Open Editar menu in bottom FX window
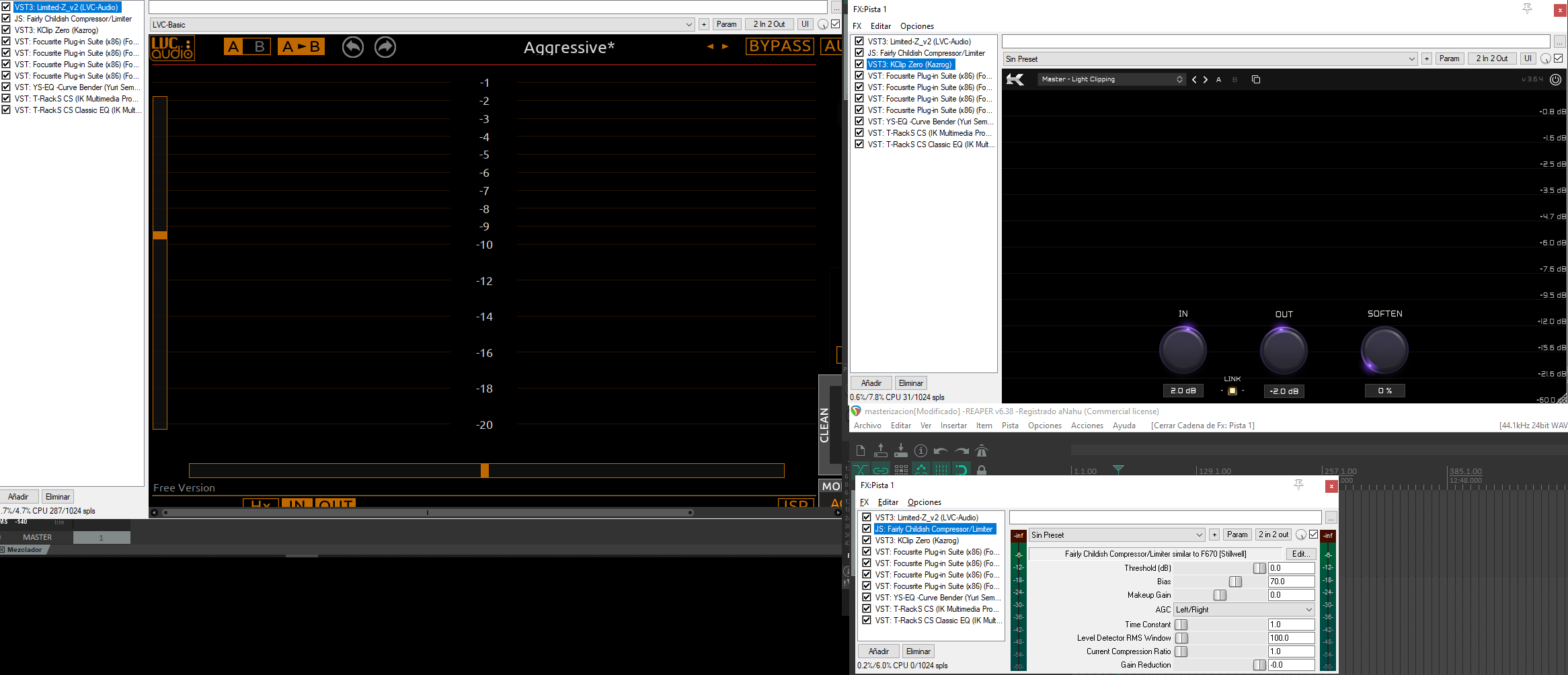This screenshot has height=675, width=1568. [888, 502]
